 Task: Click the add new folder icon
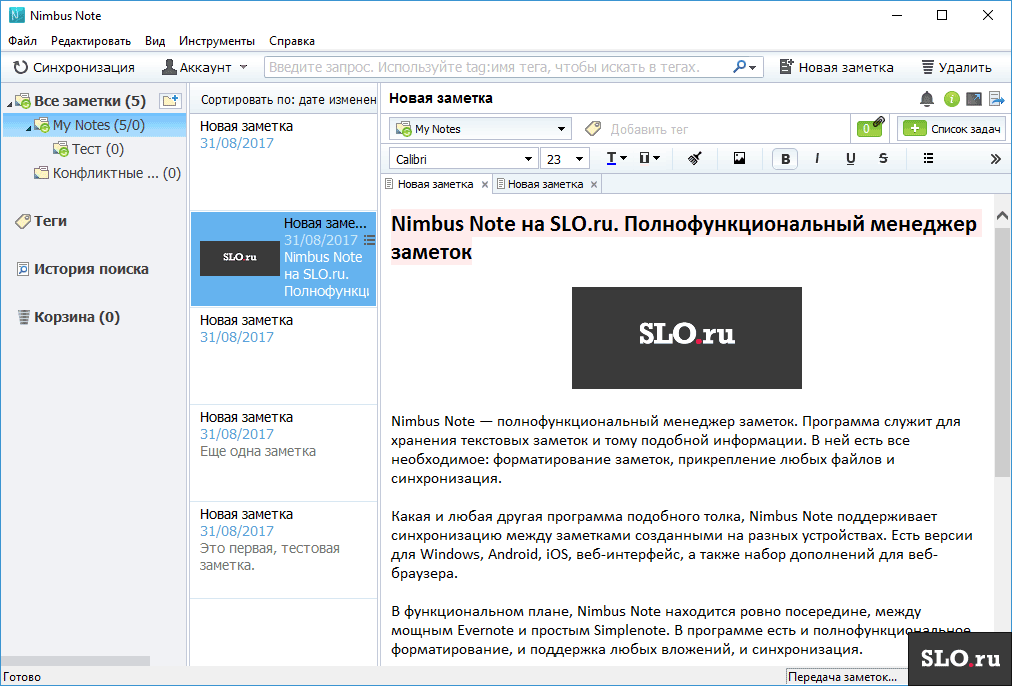click(x=170, y=101)
